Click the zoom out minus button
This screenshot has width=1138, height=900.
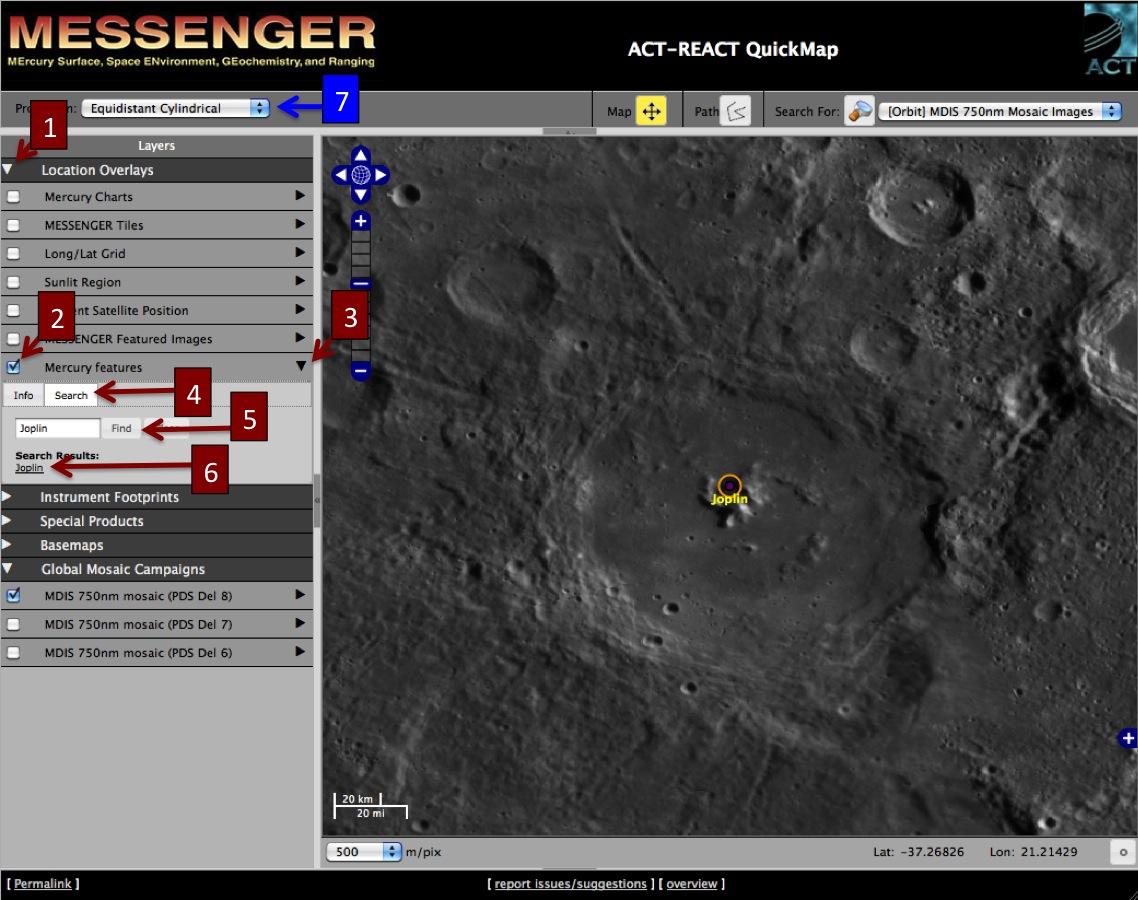click(x=361, y=371)
